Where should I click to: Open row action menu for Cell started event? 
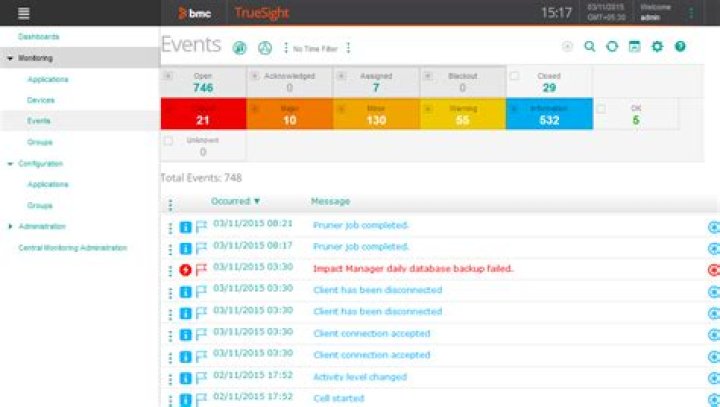tap(170, 401)
